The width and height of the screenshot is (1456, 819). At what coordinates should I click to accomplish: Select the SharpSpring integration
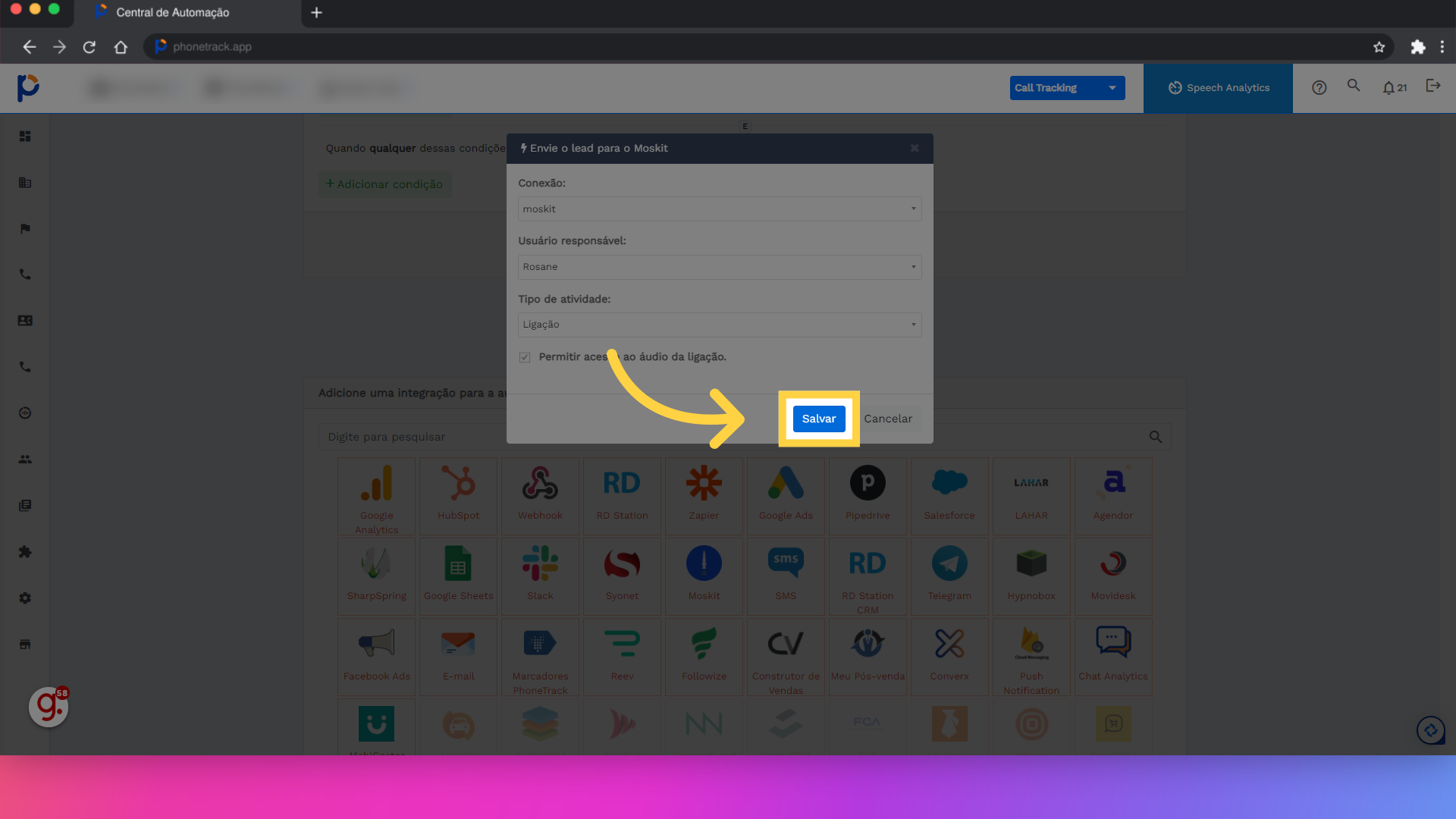pos(377,577)
